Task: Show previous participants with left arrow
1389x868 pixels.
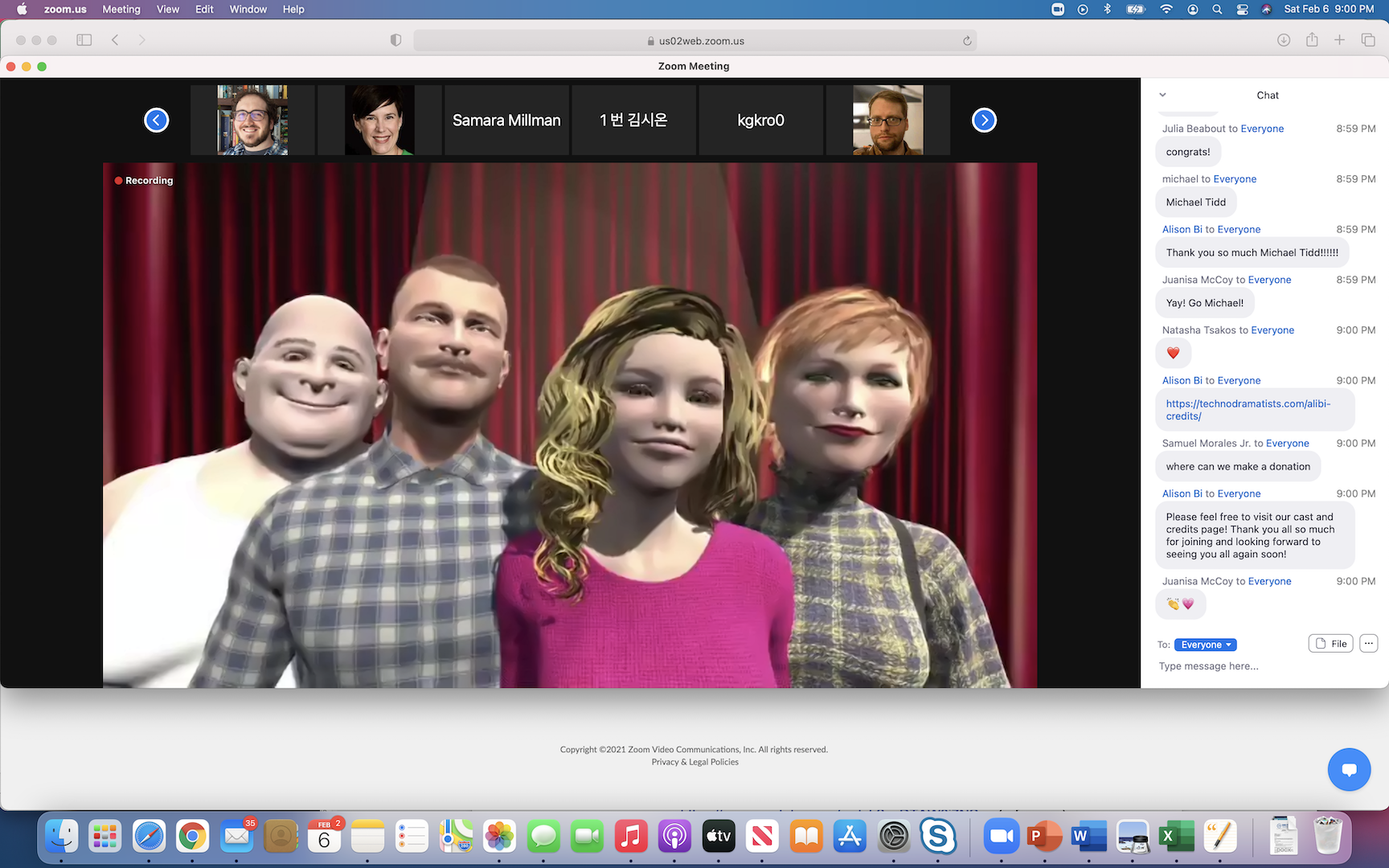Action: 156,120
